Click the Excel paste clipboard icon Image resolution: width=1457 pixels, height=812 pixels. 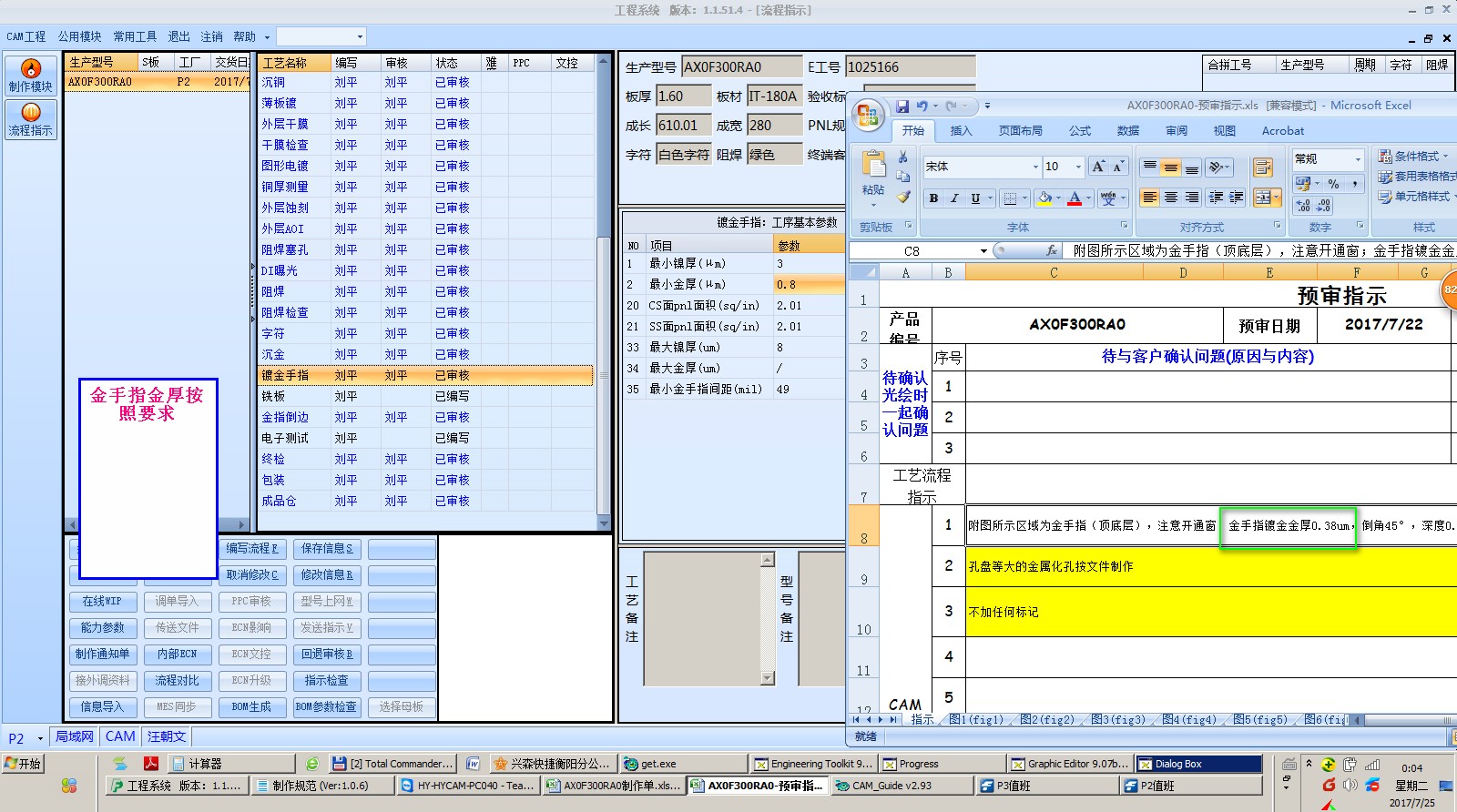click(873, 165)
